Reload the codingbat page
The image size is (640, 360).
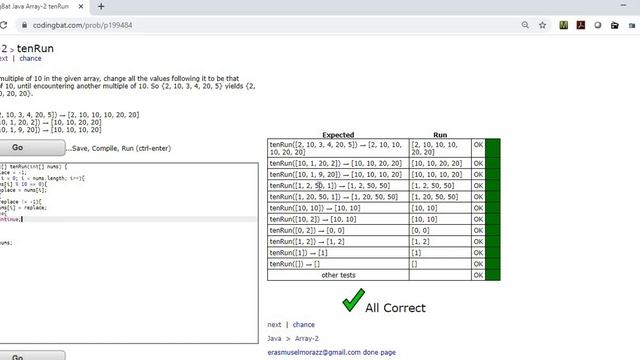(x=3, y=25)
